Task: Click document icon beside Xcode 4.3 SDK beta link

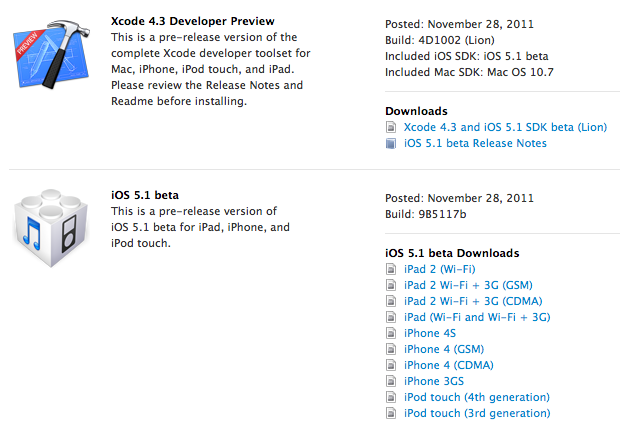Action: point(391,127)
